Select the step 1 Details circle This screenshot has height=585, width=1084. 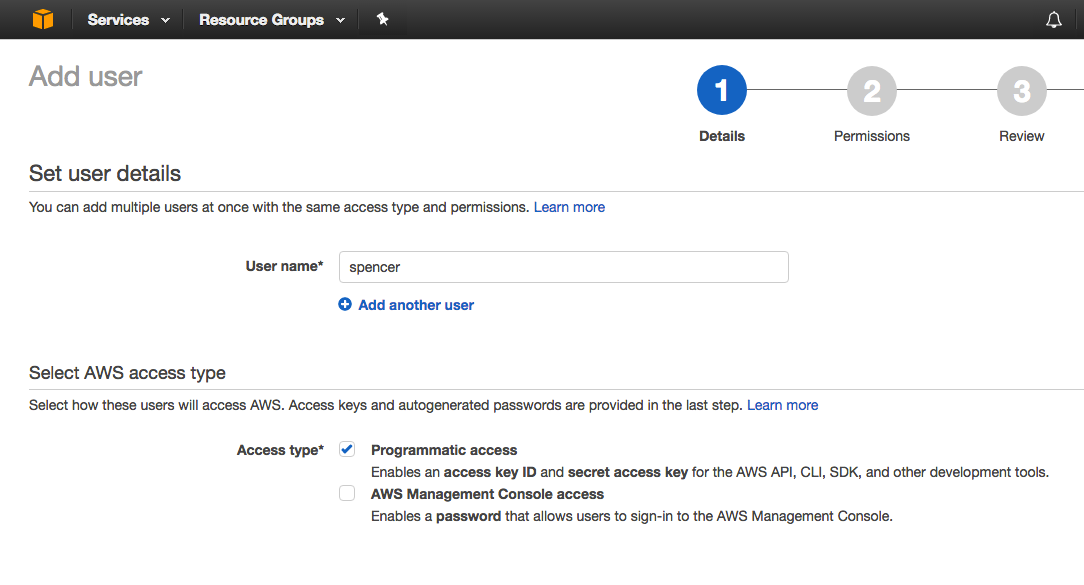click(722, 91)
